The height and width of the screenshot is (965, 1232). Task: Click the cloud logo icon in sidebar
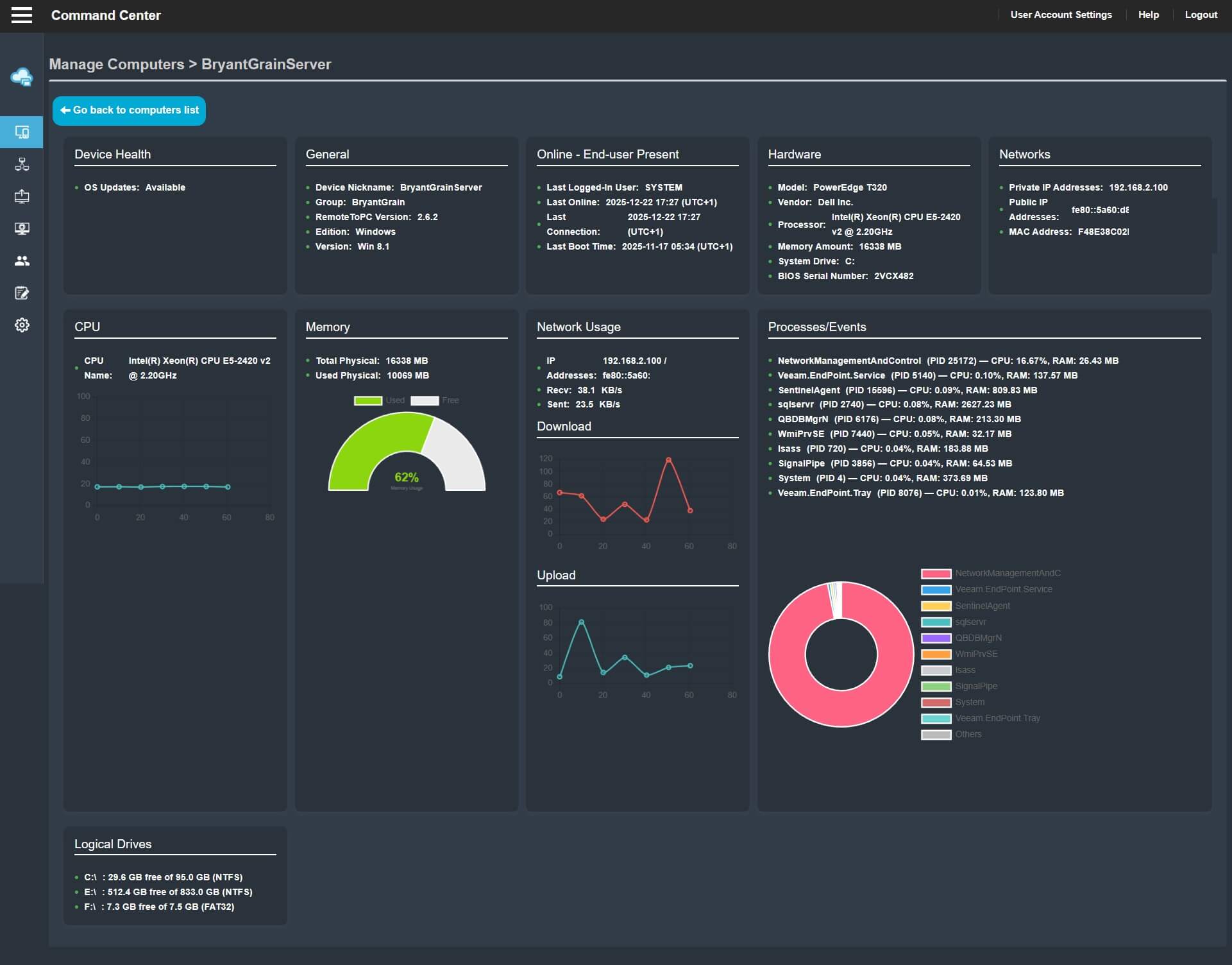[x=22, y=77]
